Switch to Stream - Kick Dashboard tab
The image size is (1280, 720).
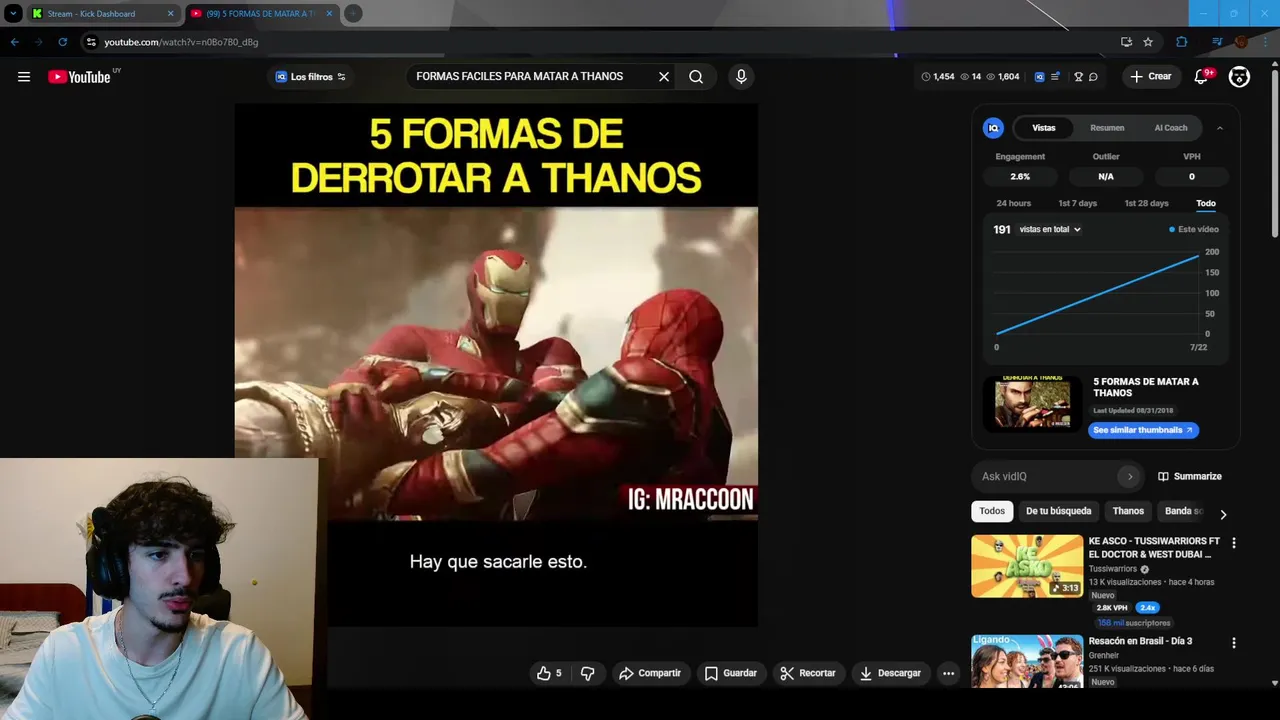[91, 14]
